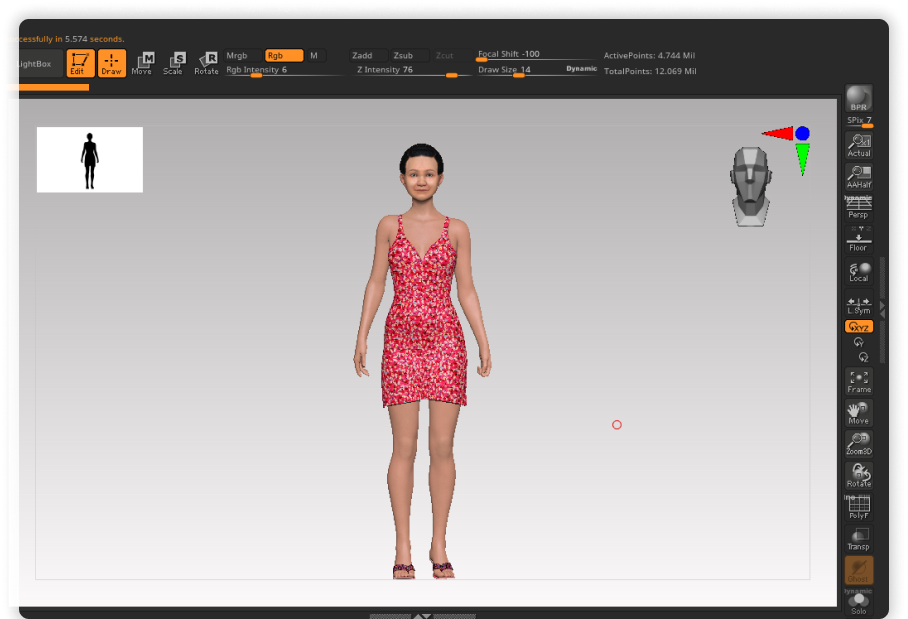Activate the top toolbar Move icon
The height and width of the screenshot is (619, 908).
click(142, 64)
